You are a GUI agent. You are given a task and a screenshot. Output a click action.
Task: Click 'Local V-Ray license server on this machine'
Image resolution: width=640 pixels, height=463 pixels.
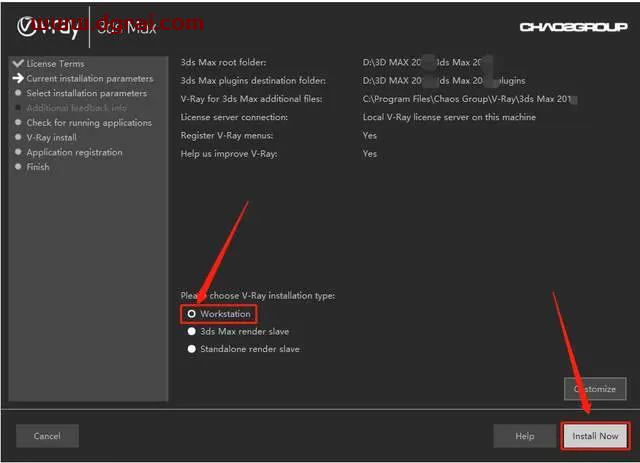(x=449, y=117)
